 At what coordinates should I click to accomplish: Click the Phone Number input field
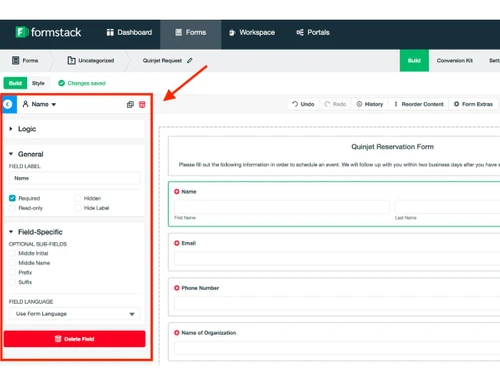pos(337,303)
